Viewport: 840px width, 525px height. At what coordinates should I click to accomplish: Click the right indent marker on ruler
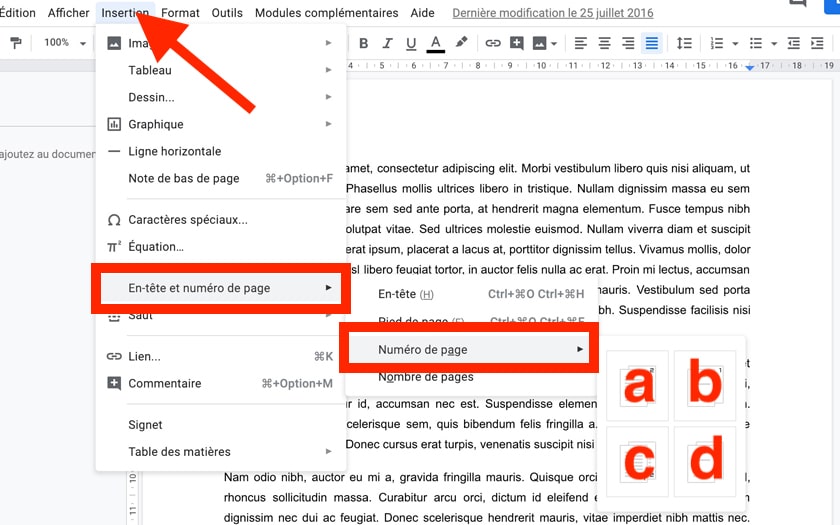coord(750,68)
